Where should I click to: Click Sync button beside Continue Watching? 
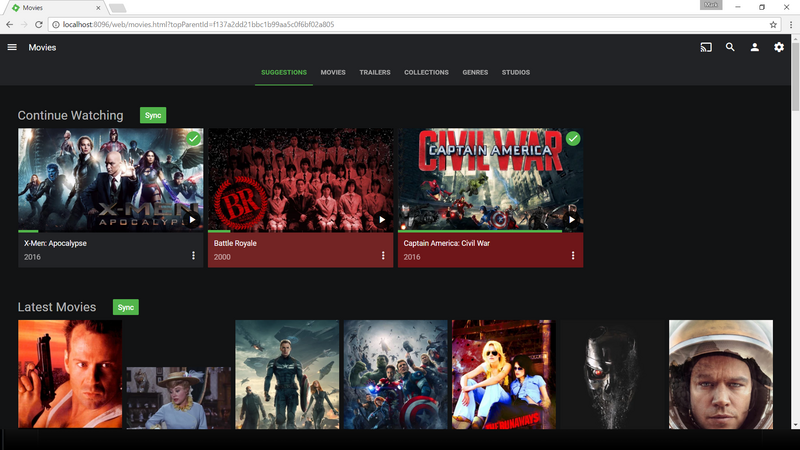[153, 115]
